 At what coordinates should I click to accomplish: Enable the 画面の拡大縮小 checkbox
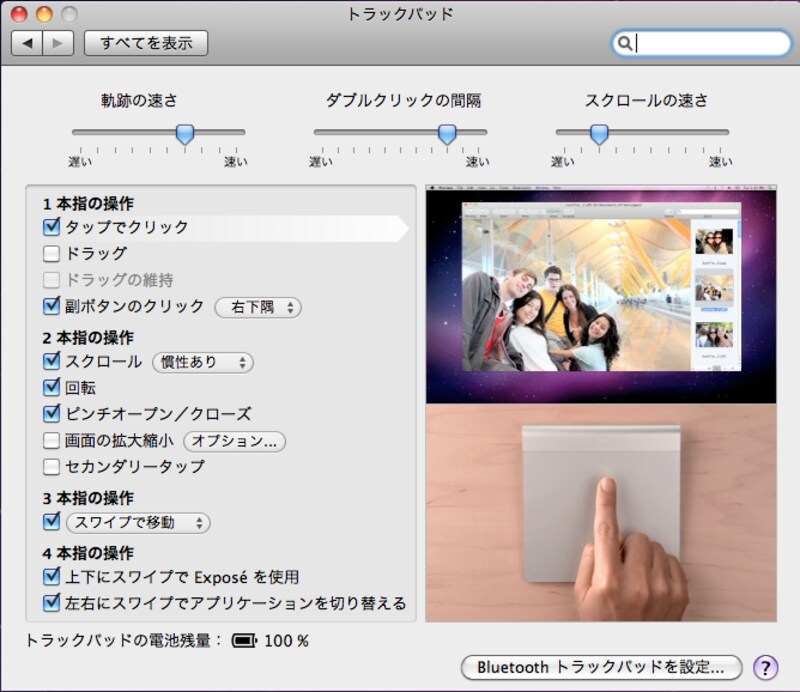(51, 441)
